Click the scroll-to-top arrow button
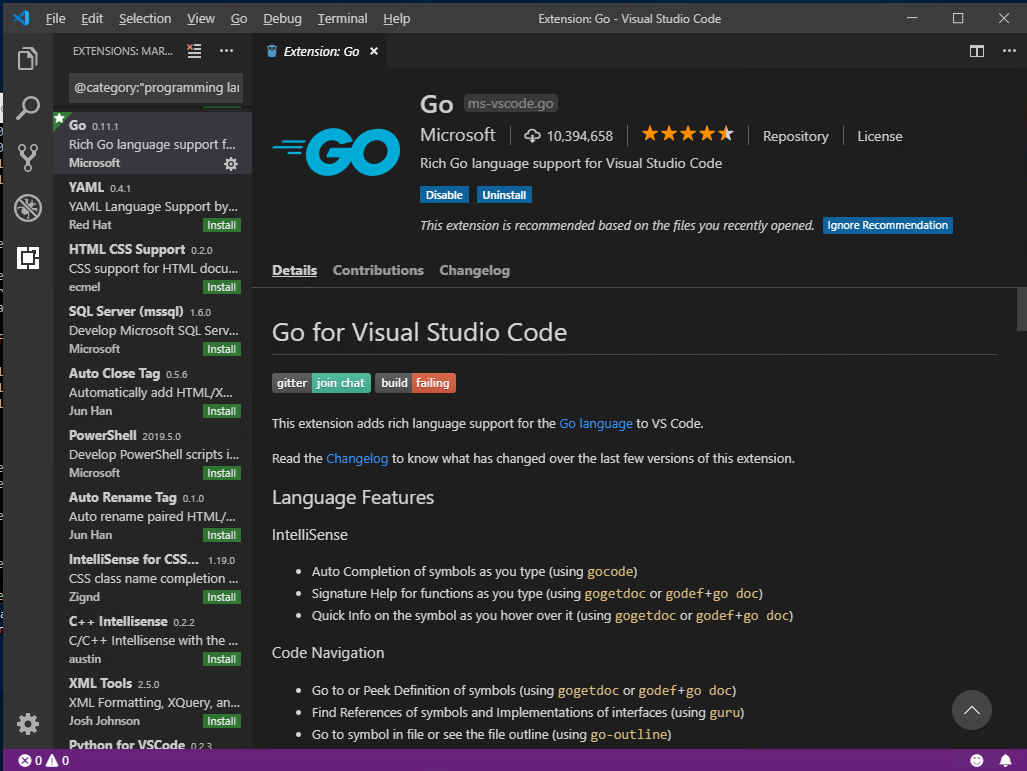 tap(971, 710)
